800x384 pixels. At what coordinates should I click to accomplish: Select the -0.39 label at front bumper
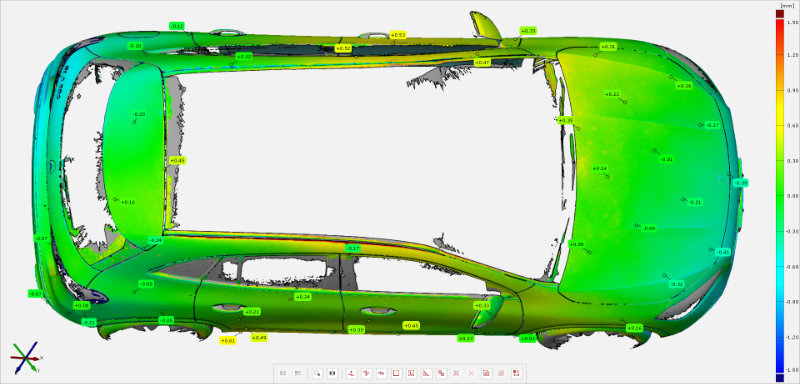(741, 183)
